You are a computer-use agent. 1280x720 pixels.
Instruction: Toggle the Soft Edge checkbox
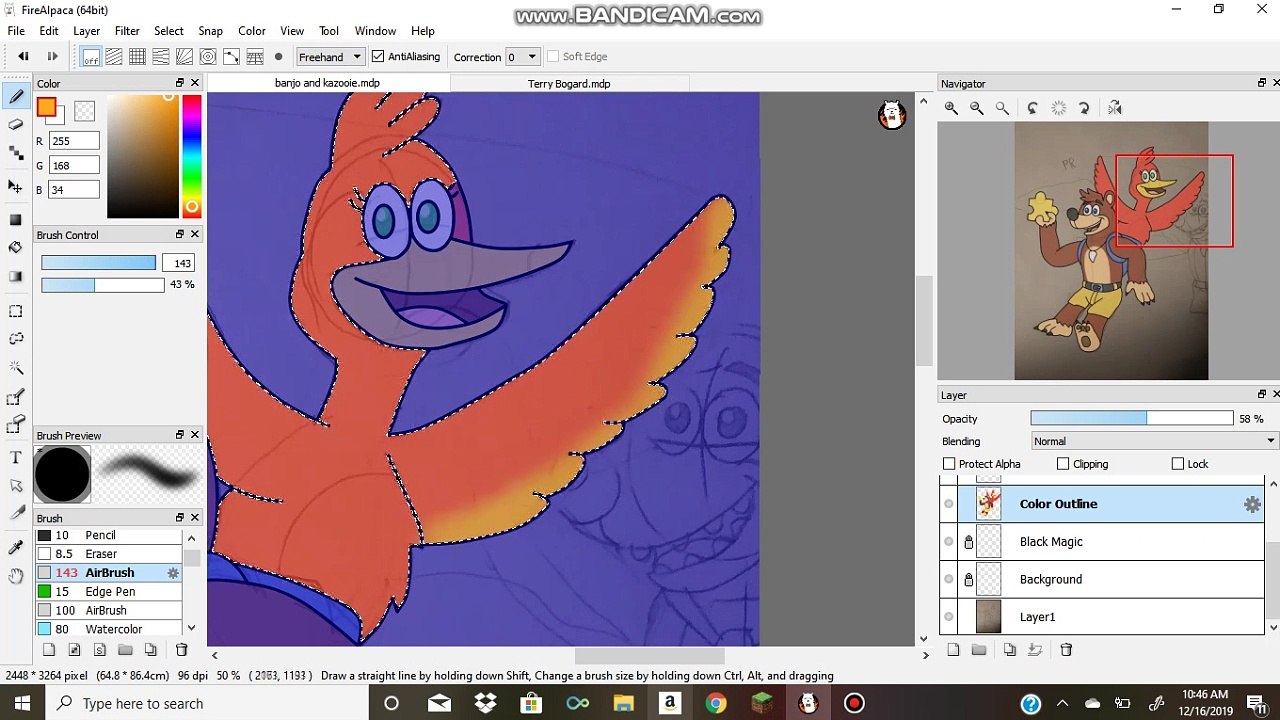[x=552, y=56]
